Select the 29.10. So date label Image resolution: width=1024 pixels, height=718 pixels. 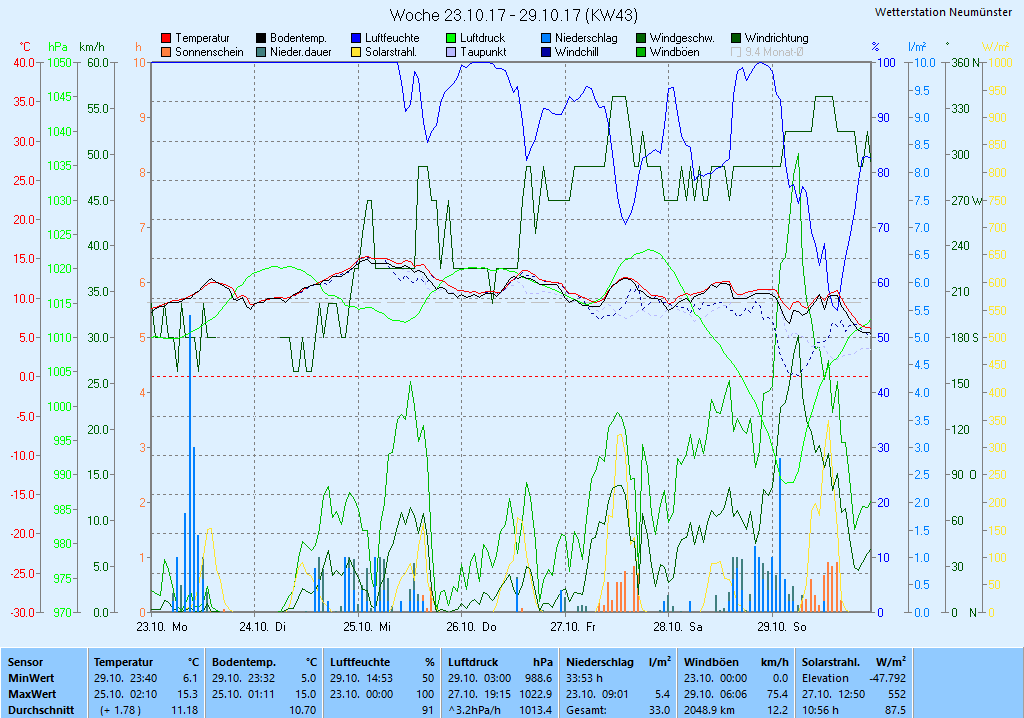(782, 627)
